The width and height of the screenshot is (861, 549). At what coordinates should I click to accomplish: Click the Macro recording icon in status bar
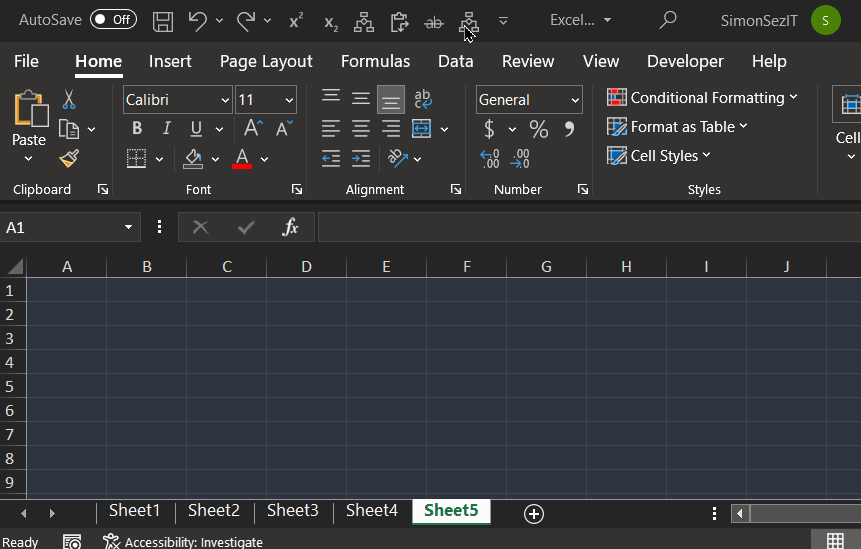click(x=72, y=542)
